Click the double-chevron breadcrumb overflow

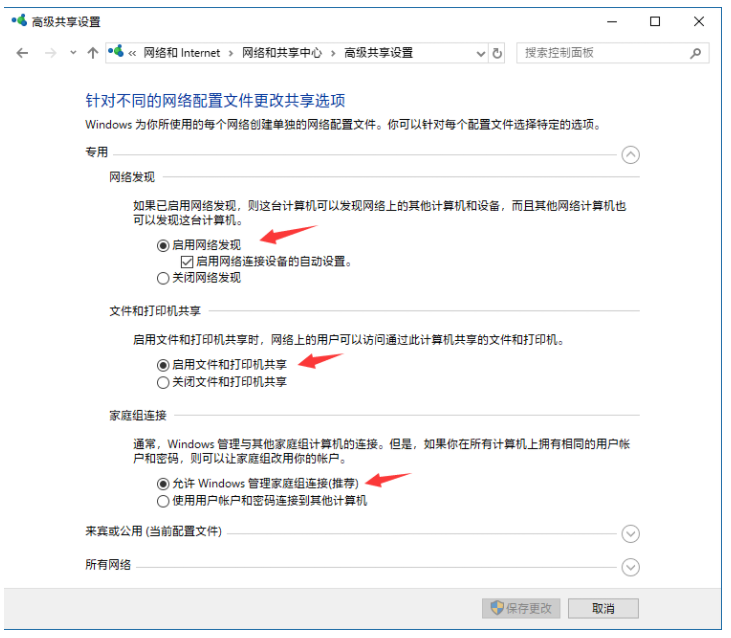132,53
